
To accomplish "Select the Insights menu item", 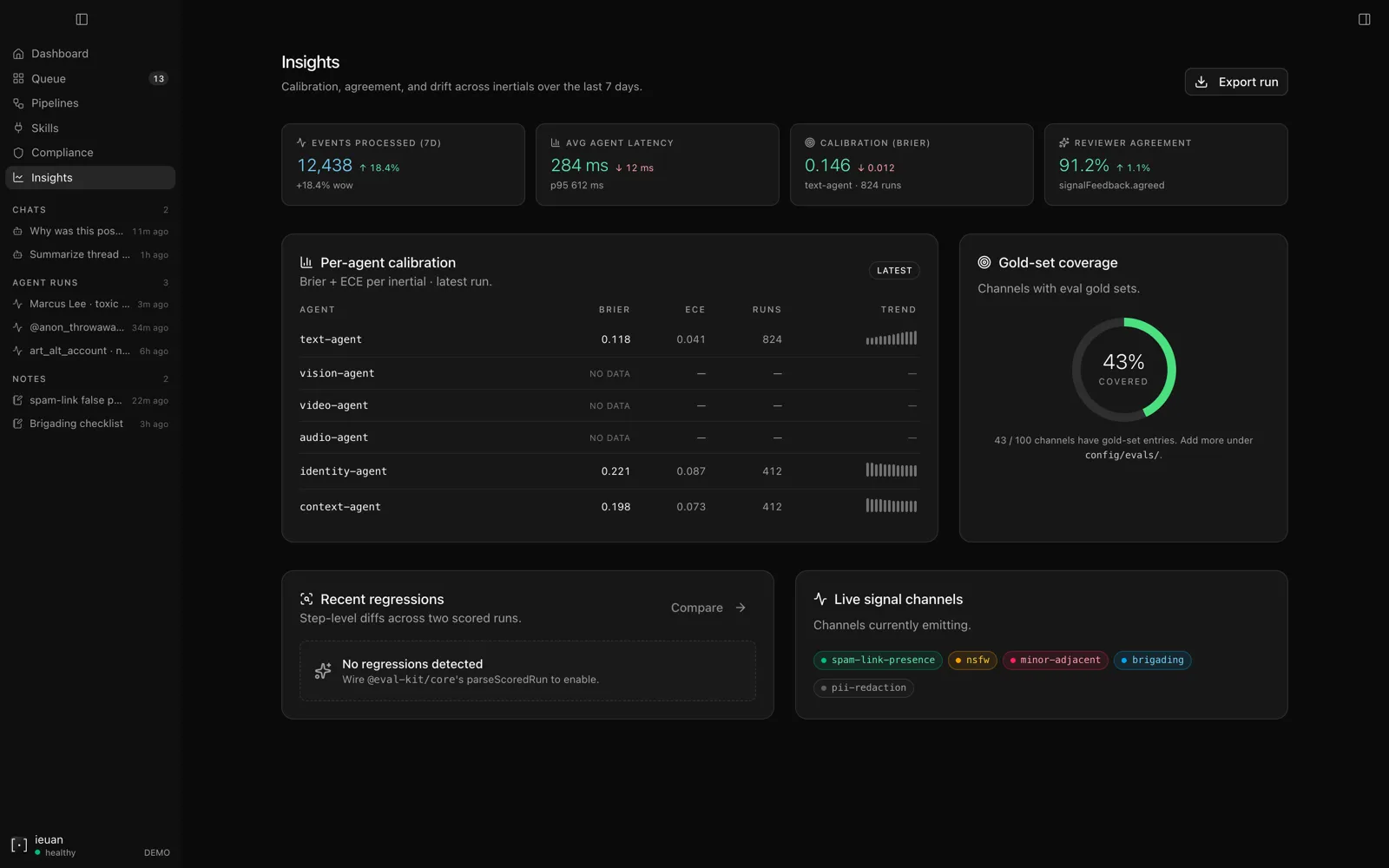I will 90,177.
